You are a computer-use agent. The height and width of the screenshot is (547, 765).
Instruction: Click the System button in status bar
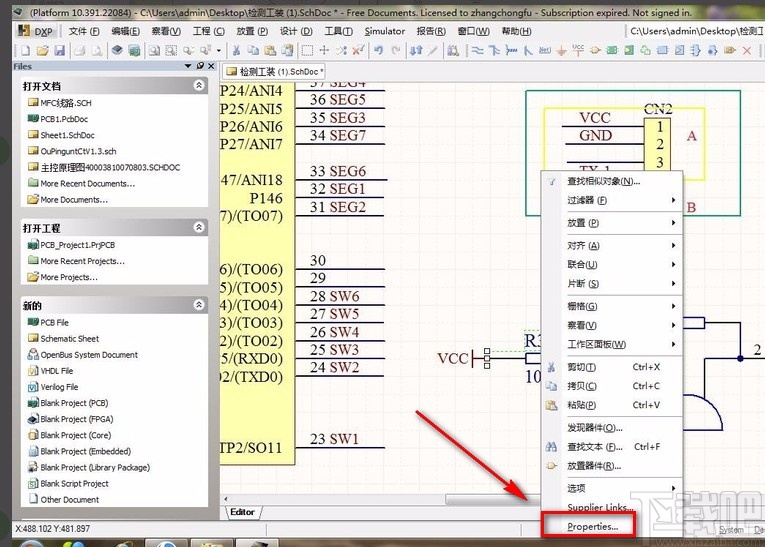click(731, 529)
